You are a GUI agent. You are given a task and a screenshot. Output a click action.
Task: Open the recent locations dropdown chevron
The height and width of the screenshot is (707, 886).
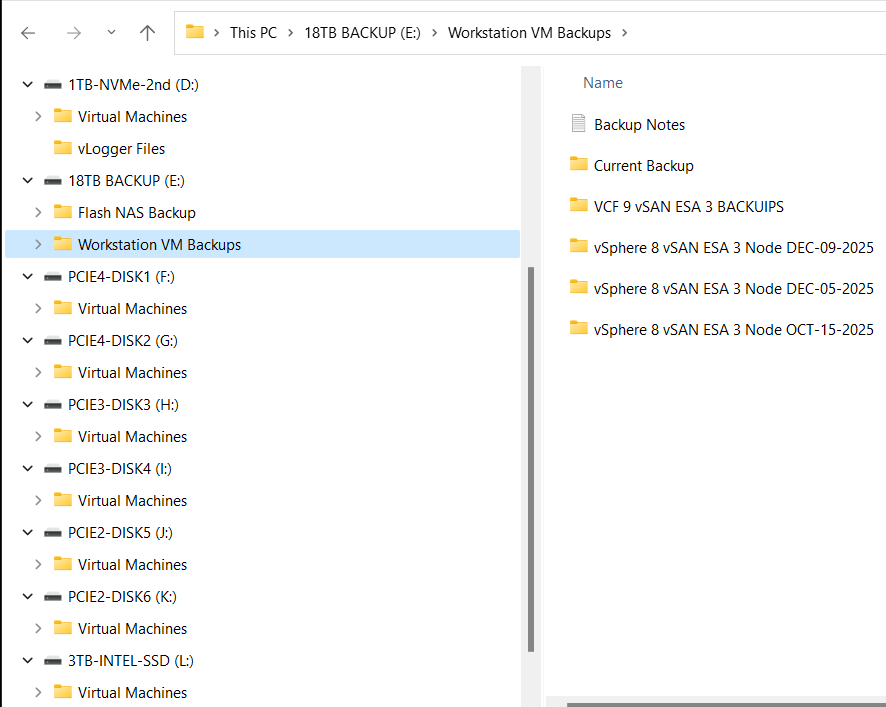click(111, 33)
